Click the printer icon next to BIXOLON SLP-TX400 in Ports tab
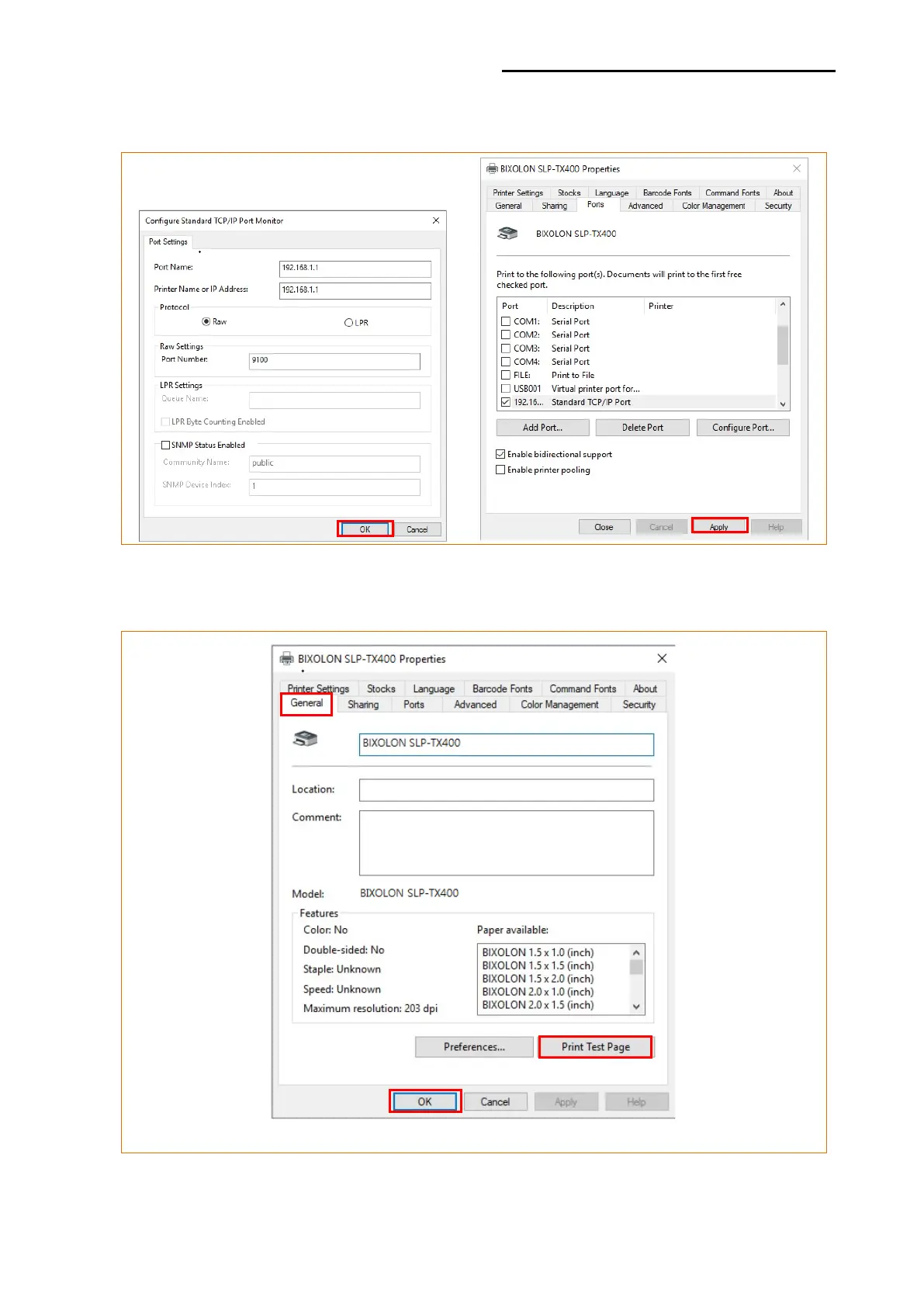This screenshot has width=924, height=1307. click(507, 234)
